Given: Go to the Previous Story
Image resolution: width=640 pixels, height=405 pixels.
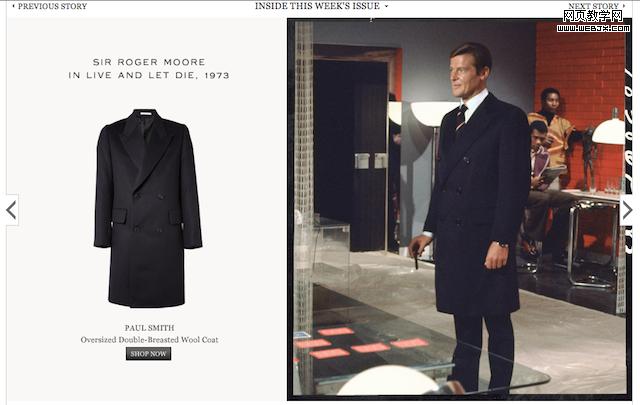Looking at the screenshot, I should (48, 6).
